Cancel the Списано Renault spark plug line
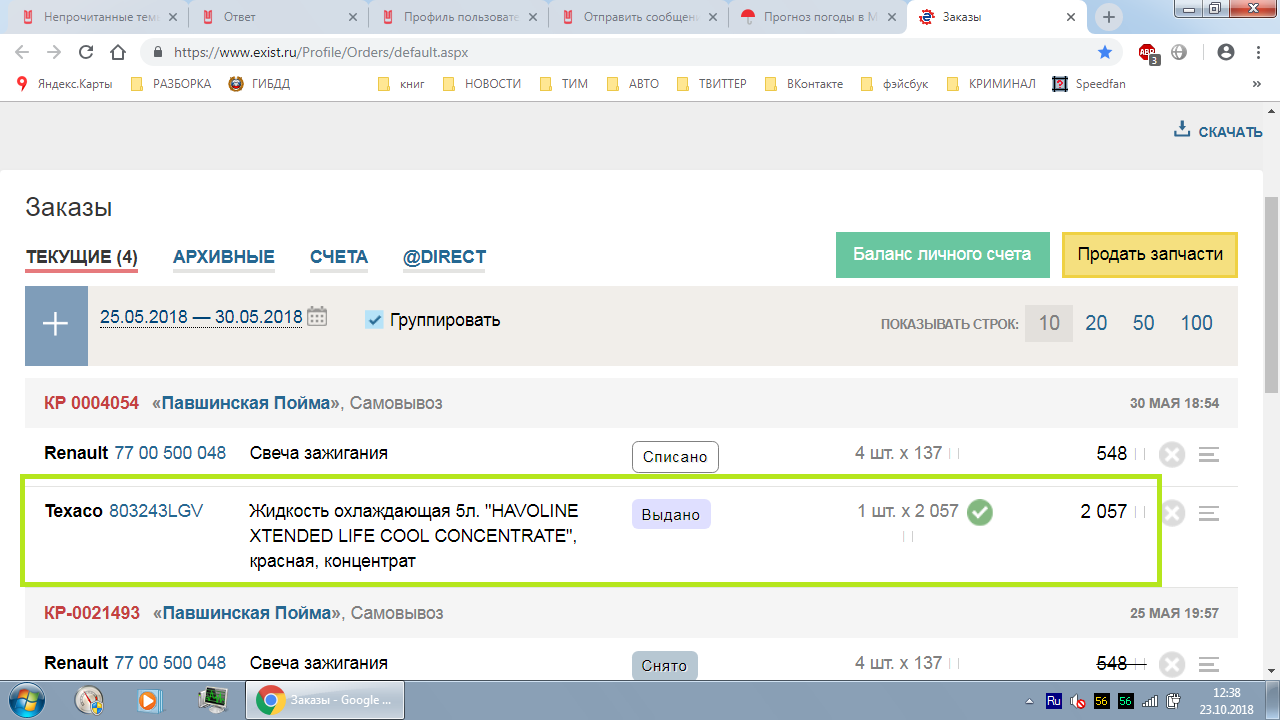The image size is (1280, 720). [x=1172, y=454]
